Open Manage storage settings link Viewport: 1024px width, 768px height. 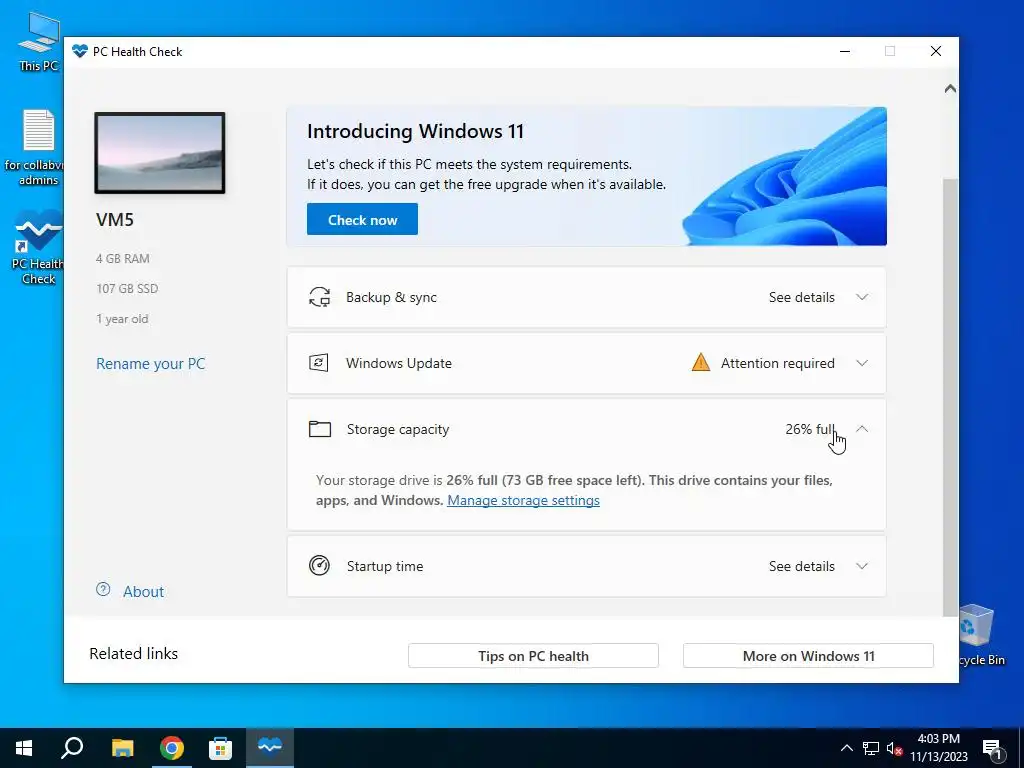tap(523, 500)
